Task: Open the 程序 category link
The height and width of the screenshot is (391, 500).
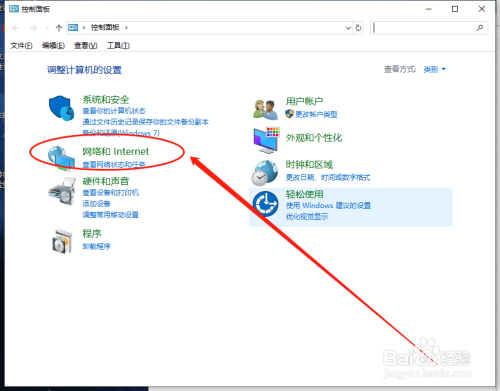Action: click(92, 234)
